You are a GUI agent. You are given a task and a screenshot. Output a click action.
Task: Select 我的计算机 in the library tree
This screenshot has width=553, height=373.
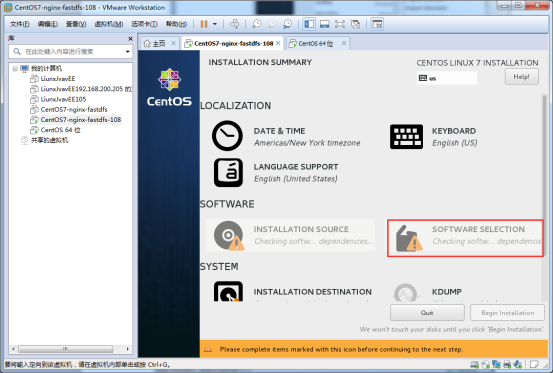46,68
